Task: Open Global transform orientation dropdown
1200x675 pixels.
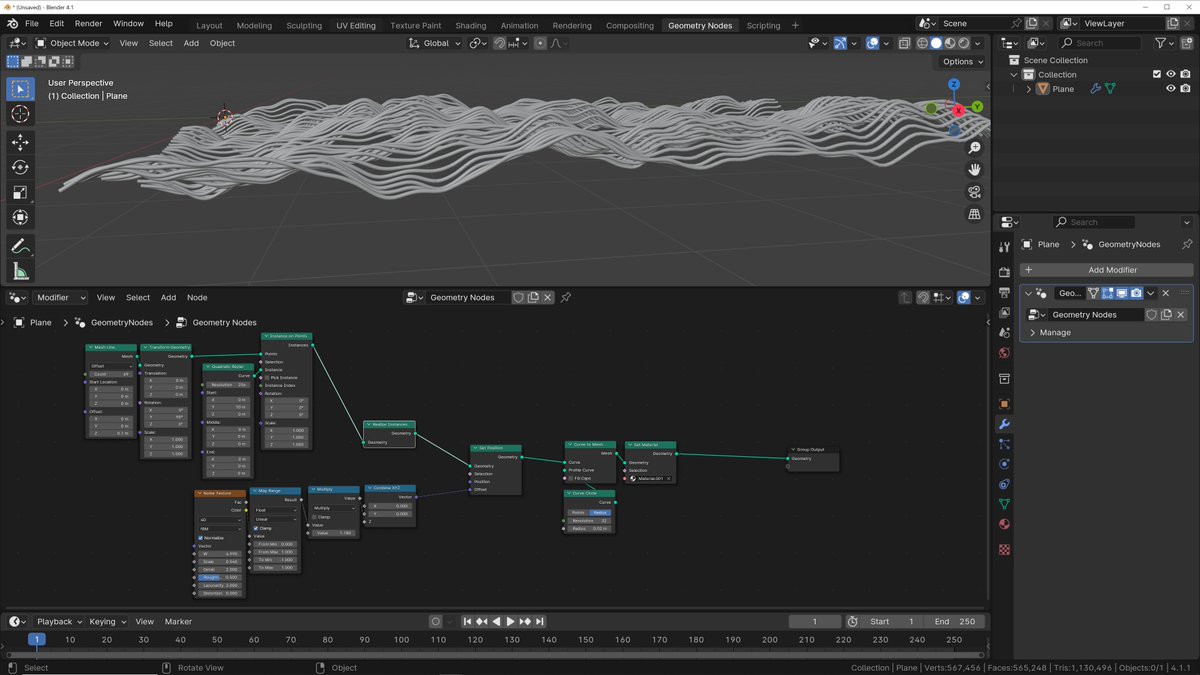Action: (435, 43)
